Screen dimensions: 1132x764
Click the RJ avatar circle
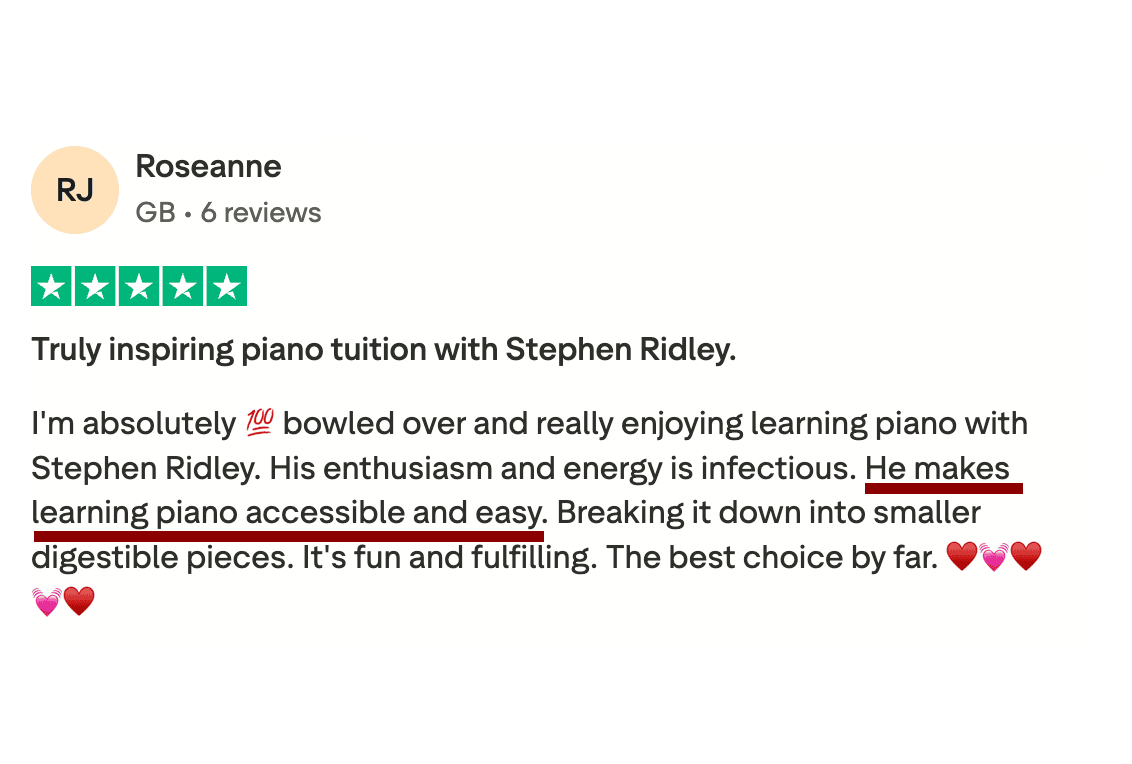(x=75, y=190)
